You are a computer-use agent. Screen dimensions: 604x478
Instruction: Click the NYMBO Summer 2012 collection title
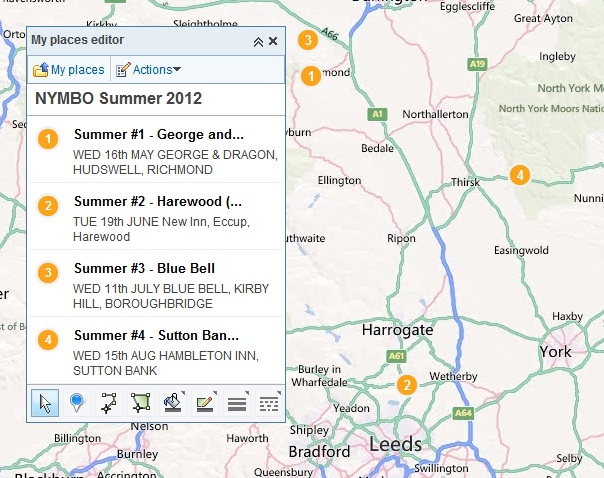pyautogui.click(x=119, y=99)
